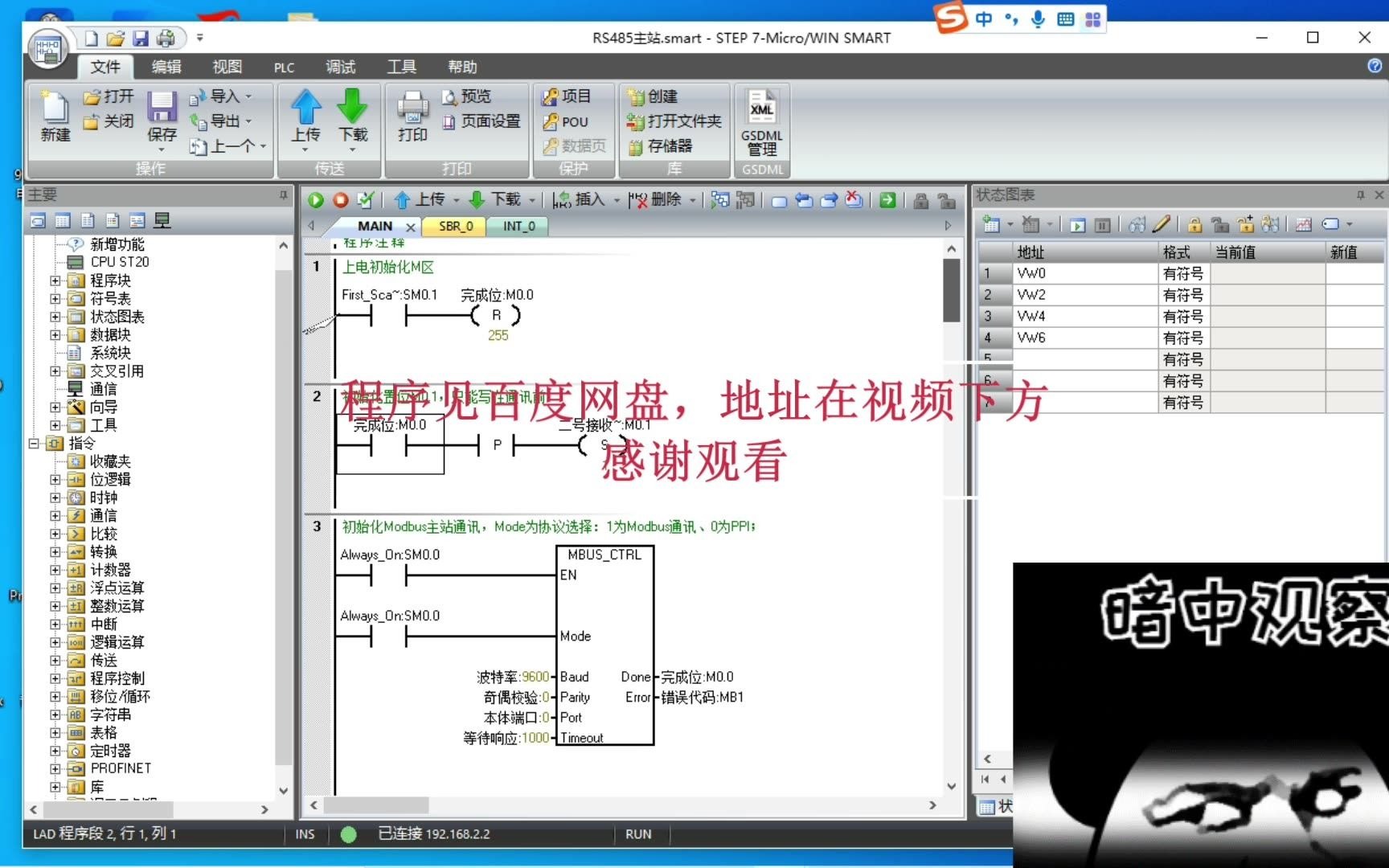This screenshot has width=1389, height=868.
Task: Click the green arrow Go-to icon
Action: [887, 200]
